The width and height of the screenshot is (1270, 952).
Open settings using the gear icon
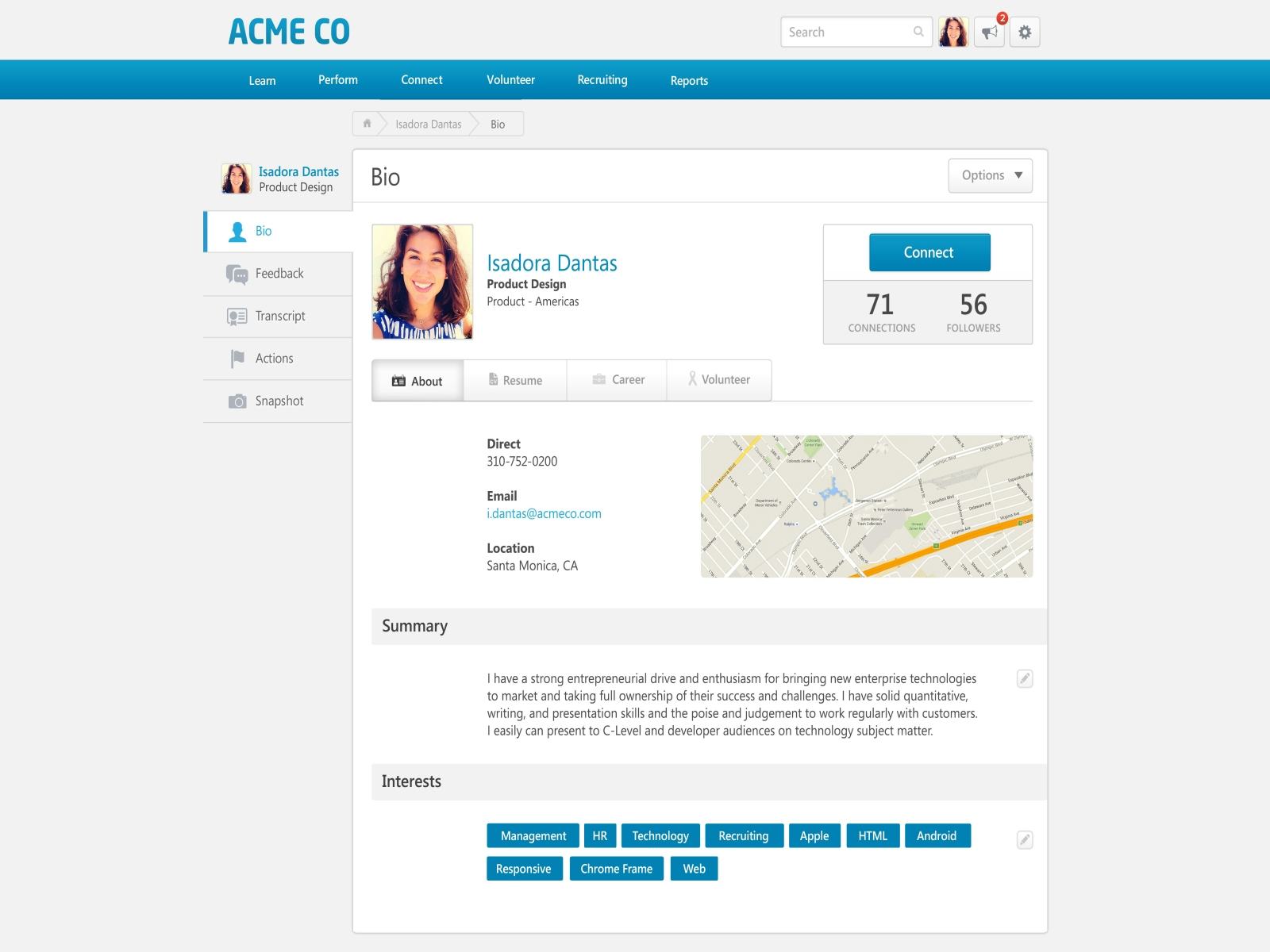coord(1025,33)
